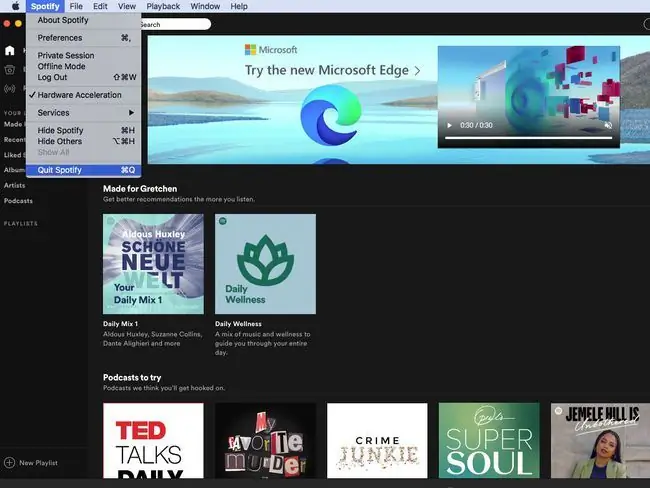Open My Favorite Murder podcast cover
Viewport: 650px width, 488px height.
coord(265,441)
